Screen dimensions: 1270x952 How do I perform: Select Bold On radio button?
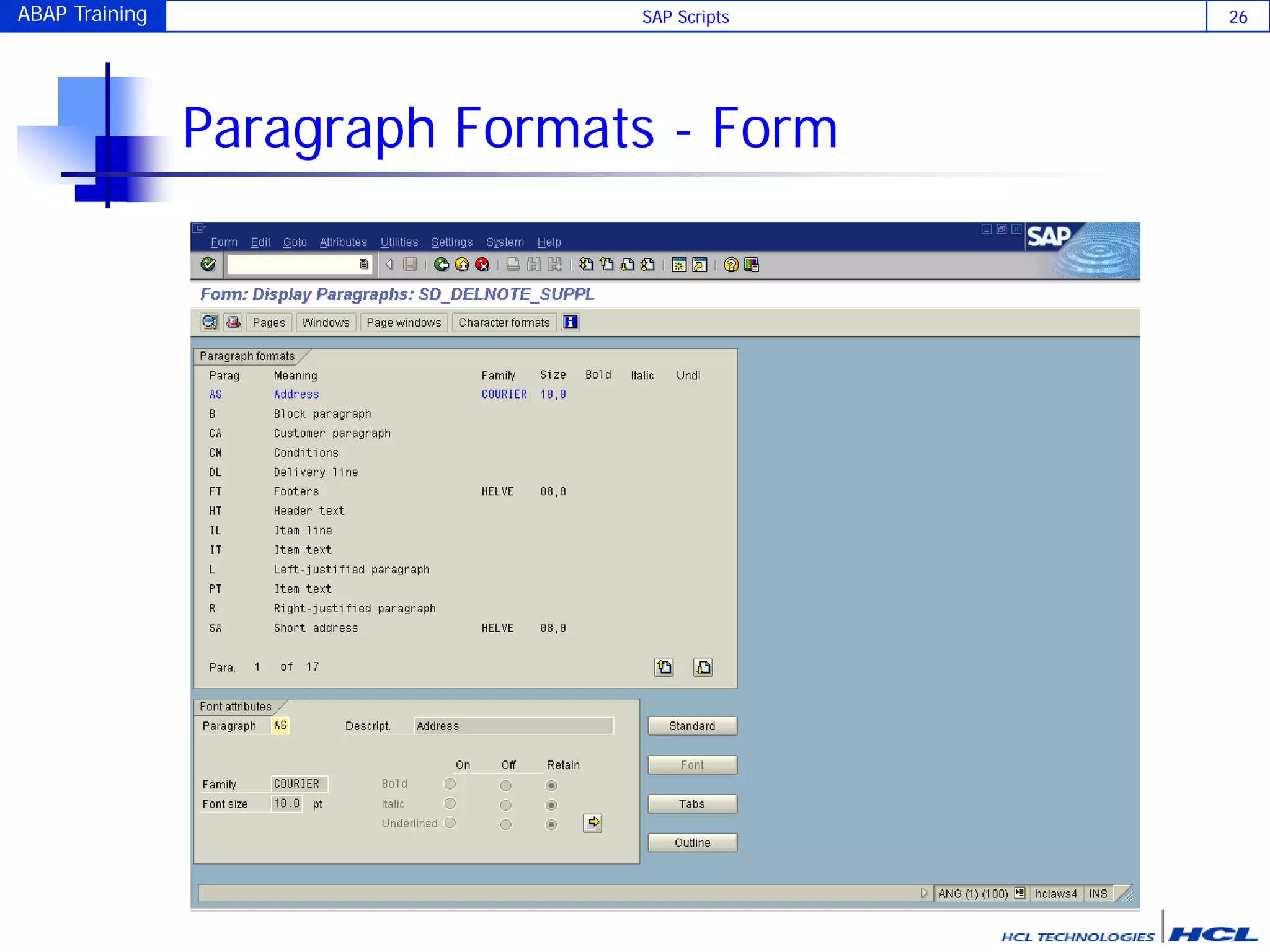click(x=450, y=784)
